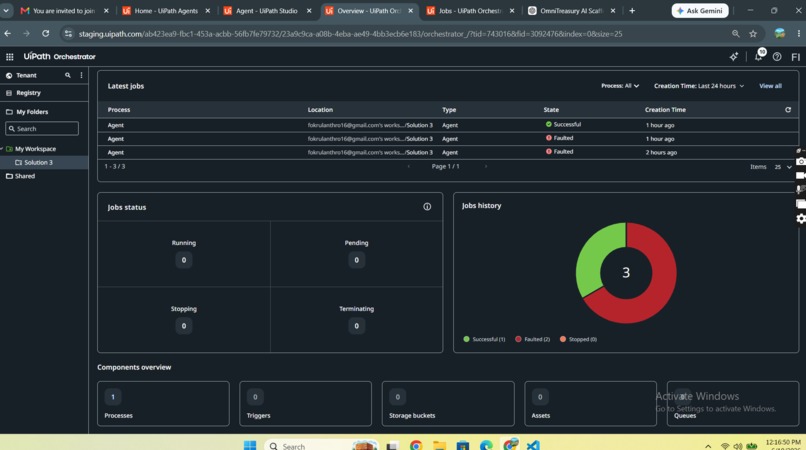
Task: Open File Explorer from the taskbar
Action: (439, 445)
